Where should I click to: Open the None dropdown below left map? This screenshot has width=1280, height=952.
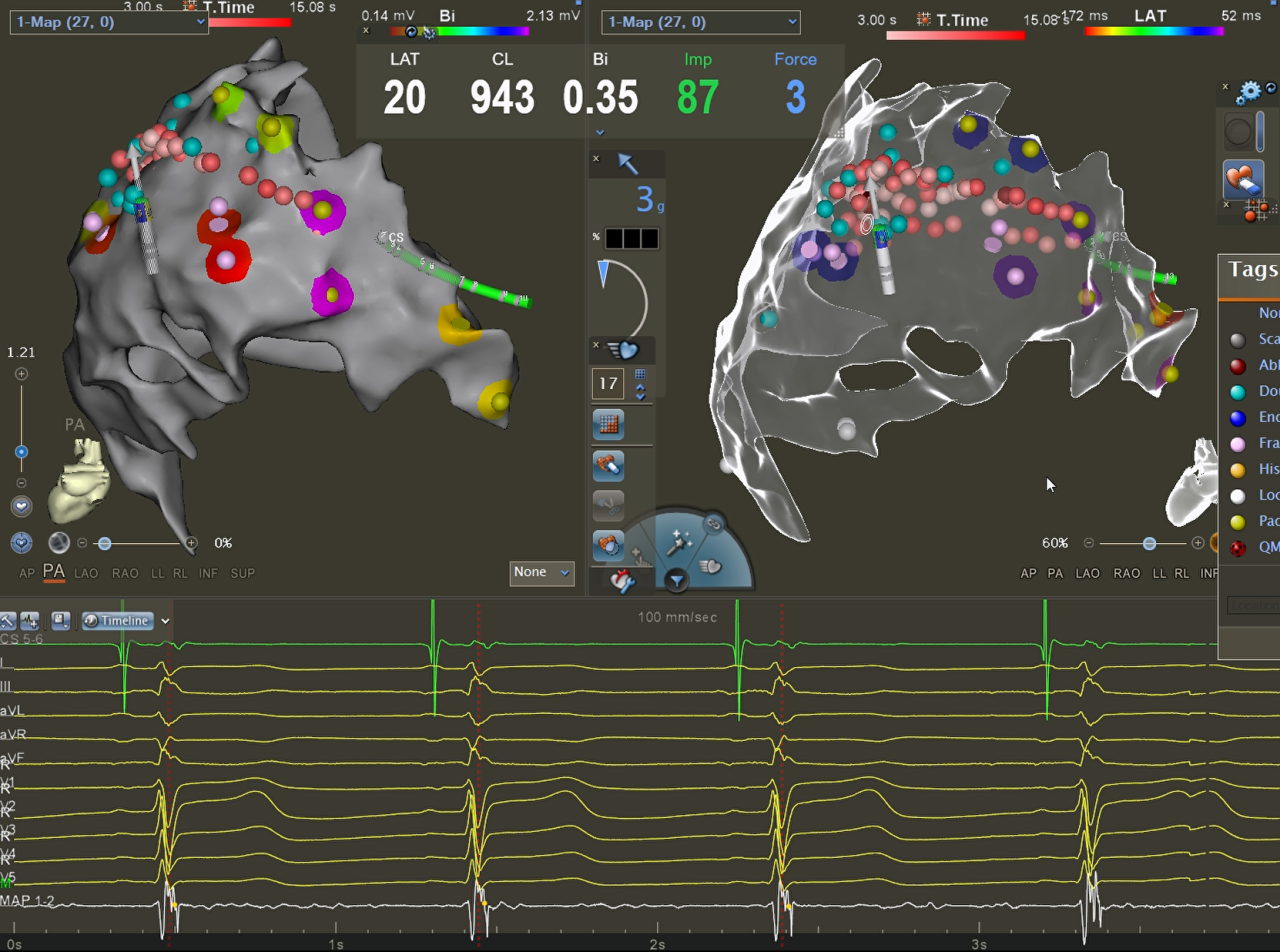tap(541, 573)
